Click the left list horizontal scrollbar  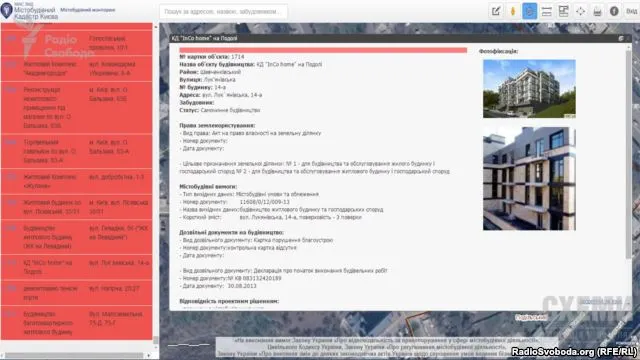(73, 356)
